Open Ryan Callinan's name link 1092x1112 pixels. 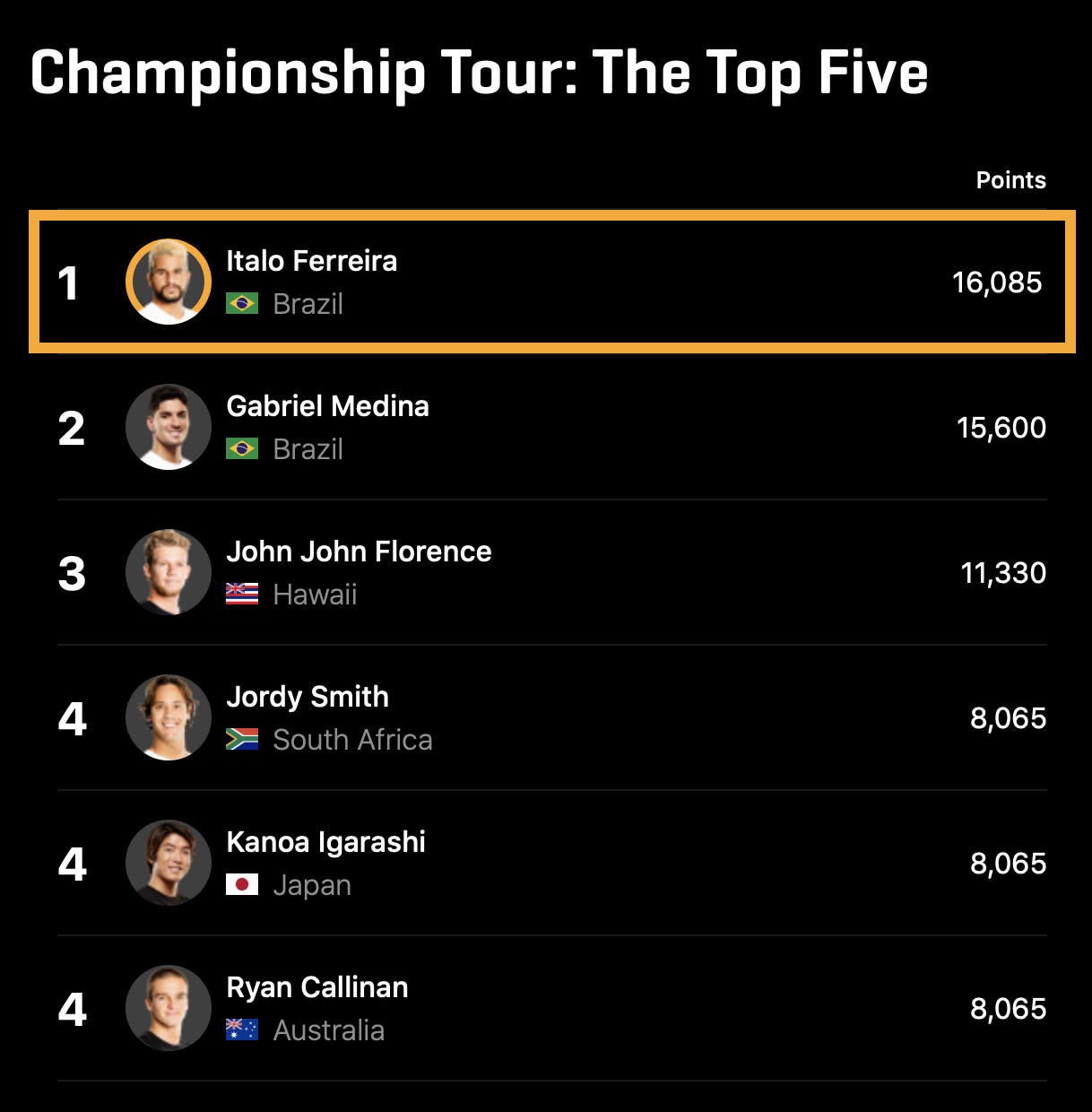(317, 987)
